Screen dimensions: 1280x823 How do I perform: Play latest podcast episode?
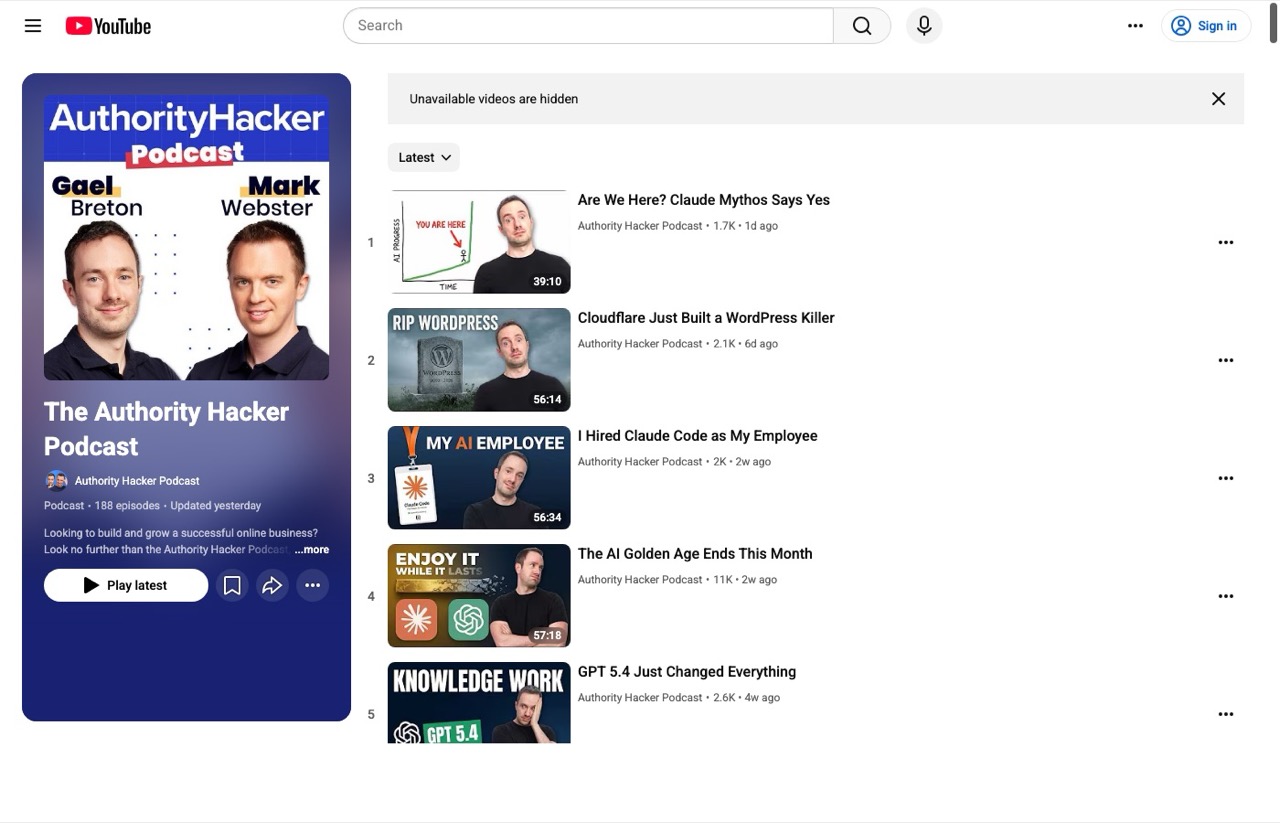tap(126, 585)
